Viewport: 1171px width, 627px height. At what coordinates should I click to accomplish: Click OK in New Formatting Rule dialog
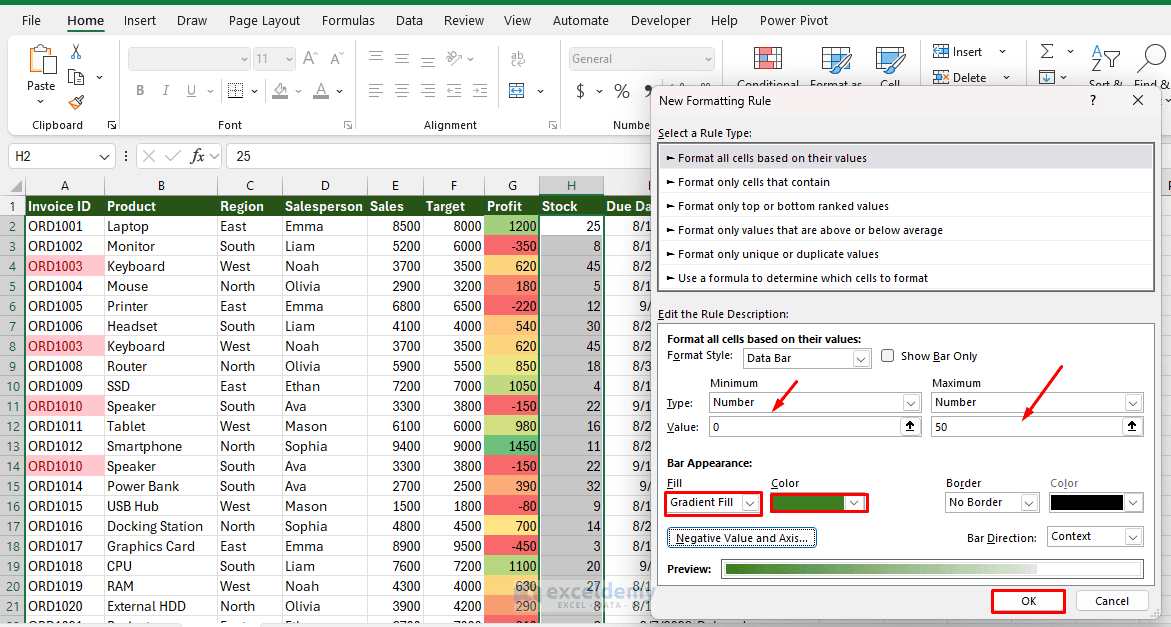pyautogui.click(x=1028, y=601)
